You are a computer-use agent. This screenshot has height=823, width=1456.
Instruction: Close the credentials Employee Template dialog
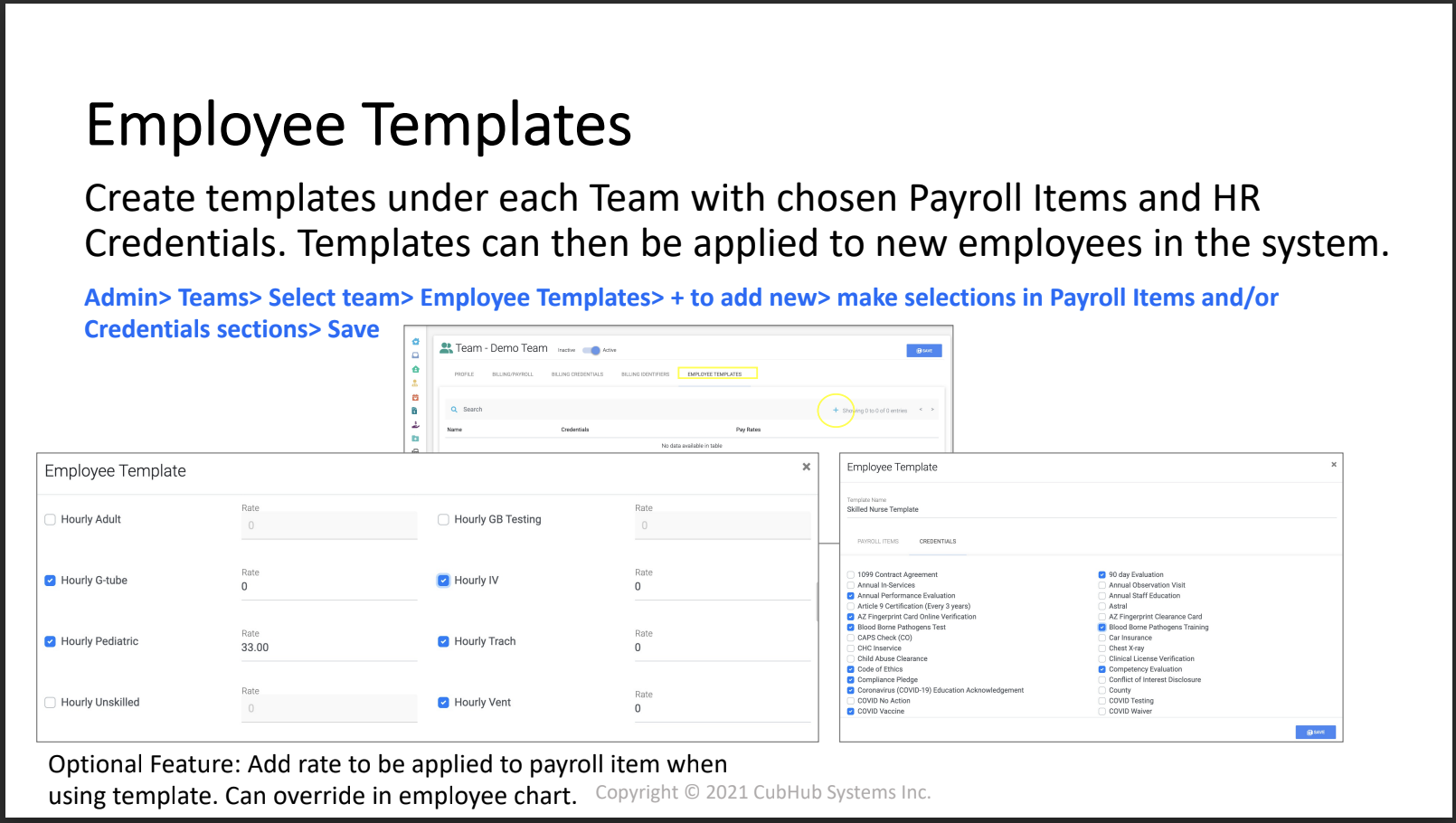(1334, 464)
